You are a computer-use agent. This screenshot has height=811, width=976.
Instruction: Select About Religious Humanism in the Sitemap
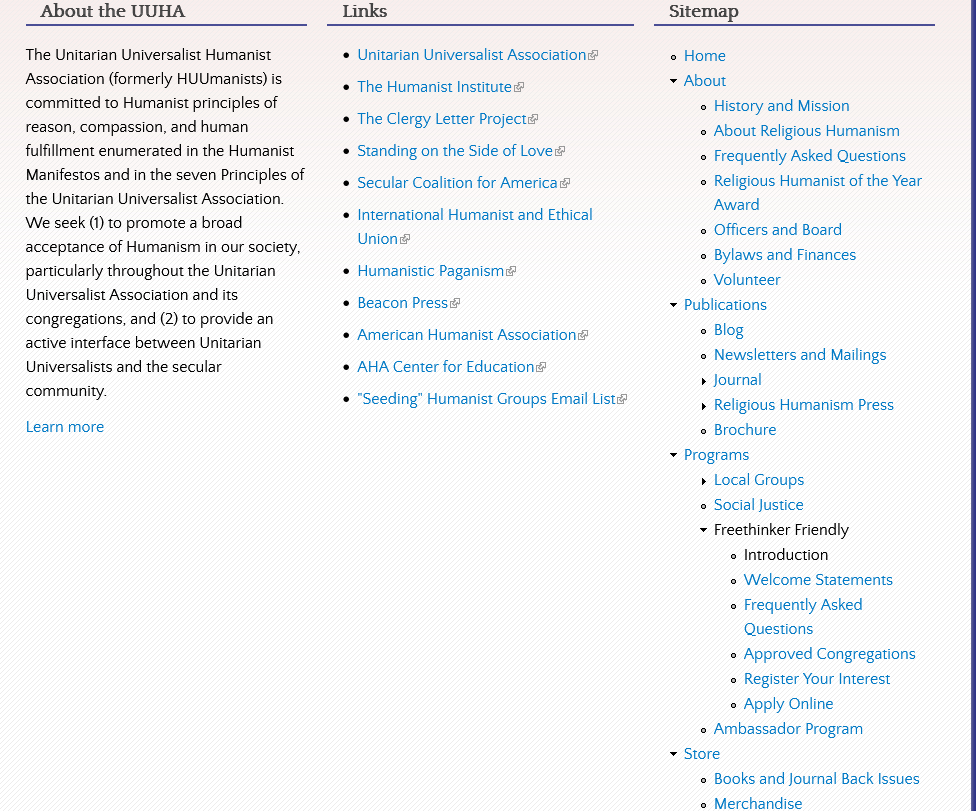click(807, 131)
